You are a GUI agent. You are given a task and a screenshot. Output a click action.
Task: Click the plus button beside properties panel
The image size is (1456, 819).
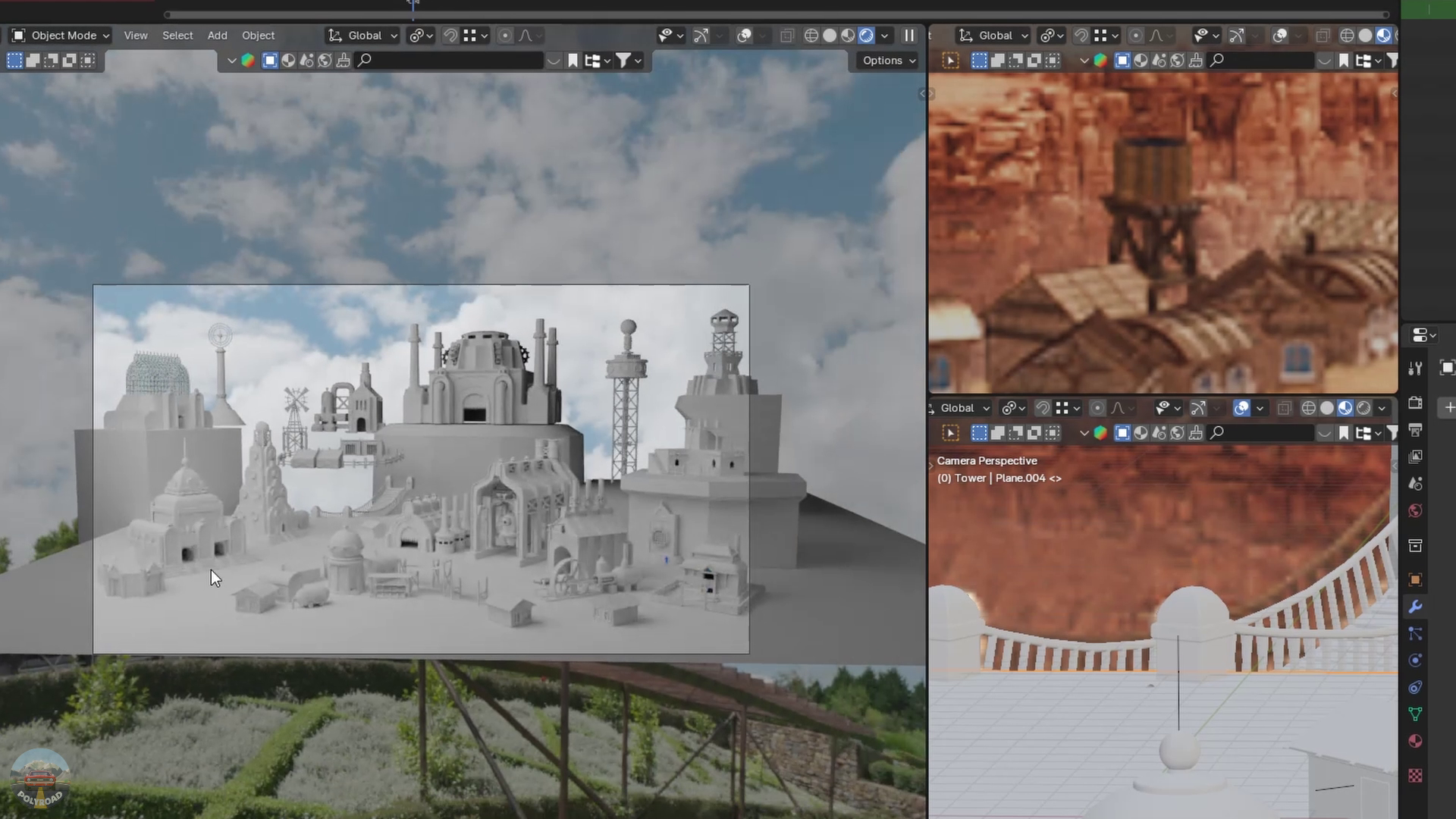(x=1448, y=408)
